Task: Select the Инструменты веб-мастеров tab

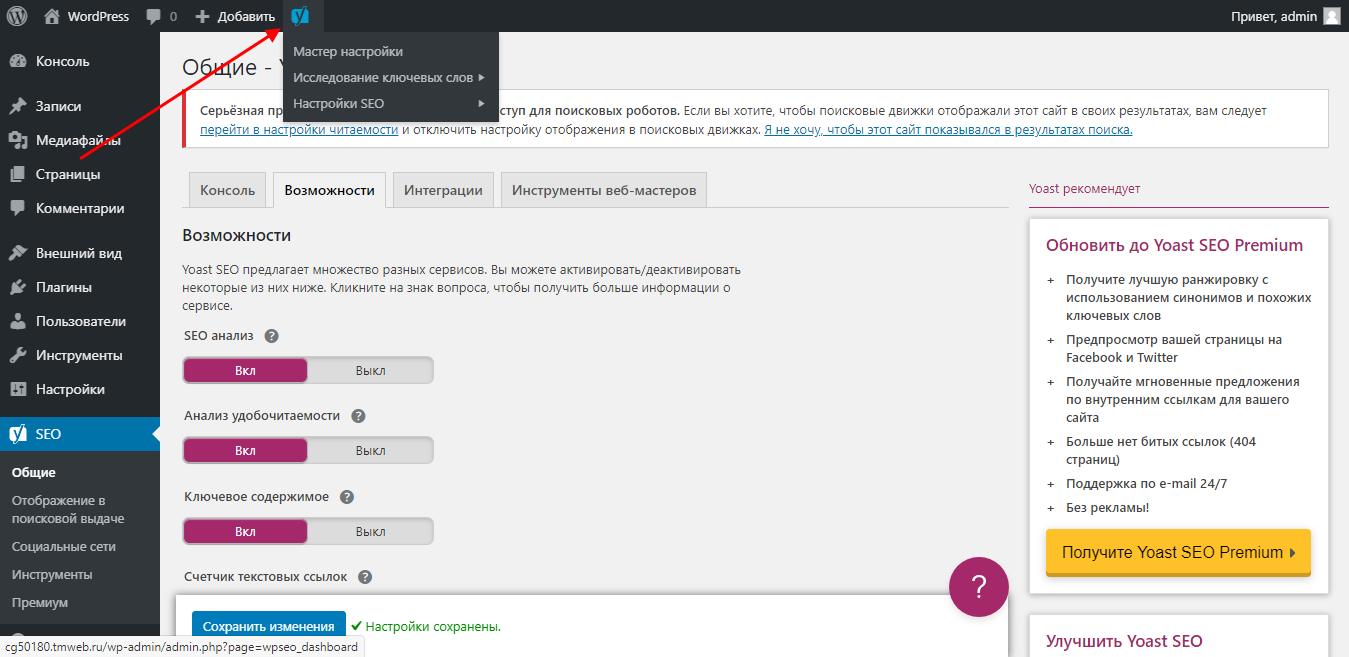Action: pyautogui.click(x=602, y=189)
